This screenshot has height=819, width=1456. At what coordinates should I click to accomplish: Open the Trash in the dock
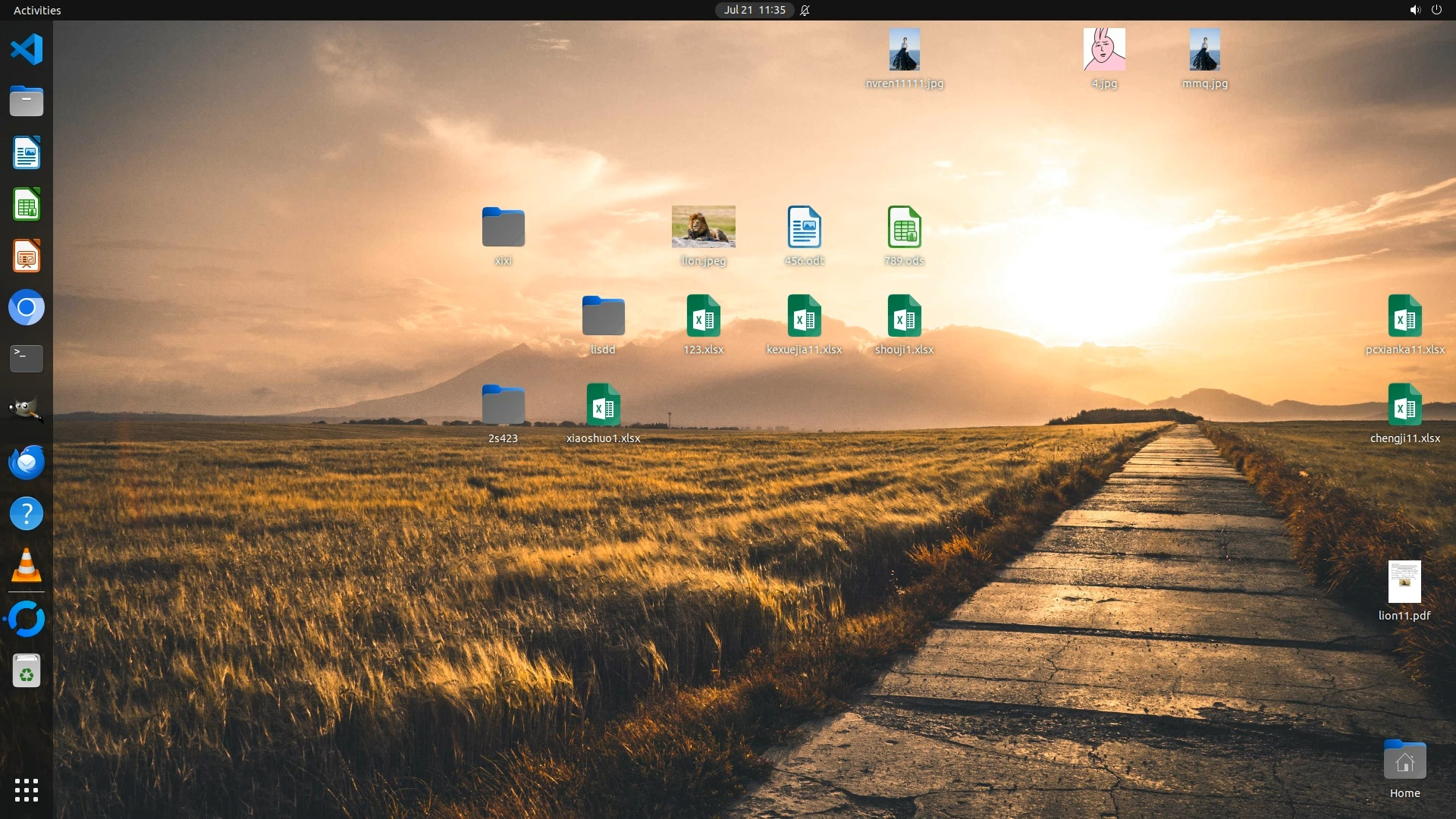tap(27, 671)
